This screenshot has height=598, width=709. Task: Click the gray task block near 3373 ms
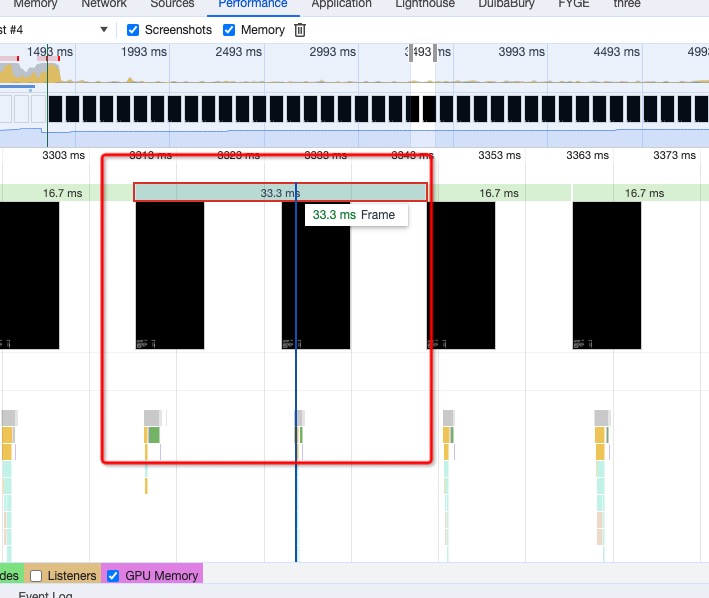point(601,418)
